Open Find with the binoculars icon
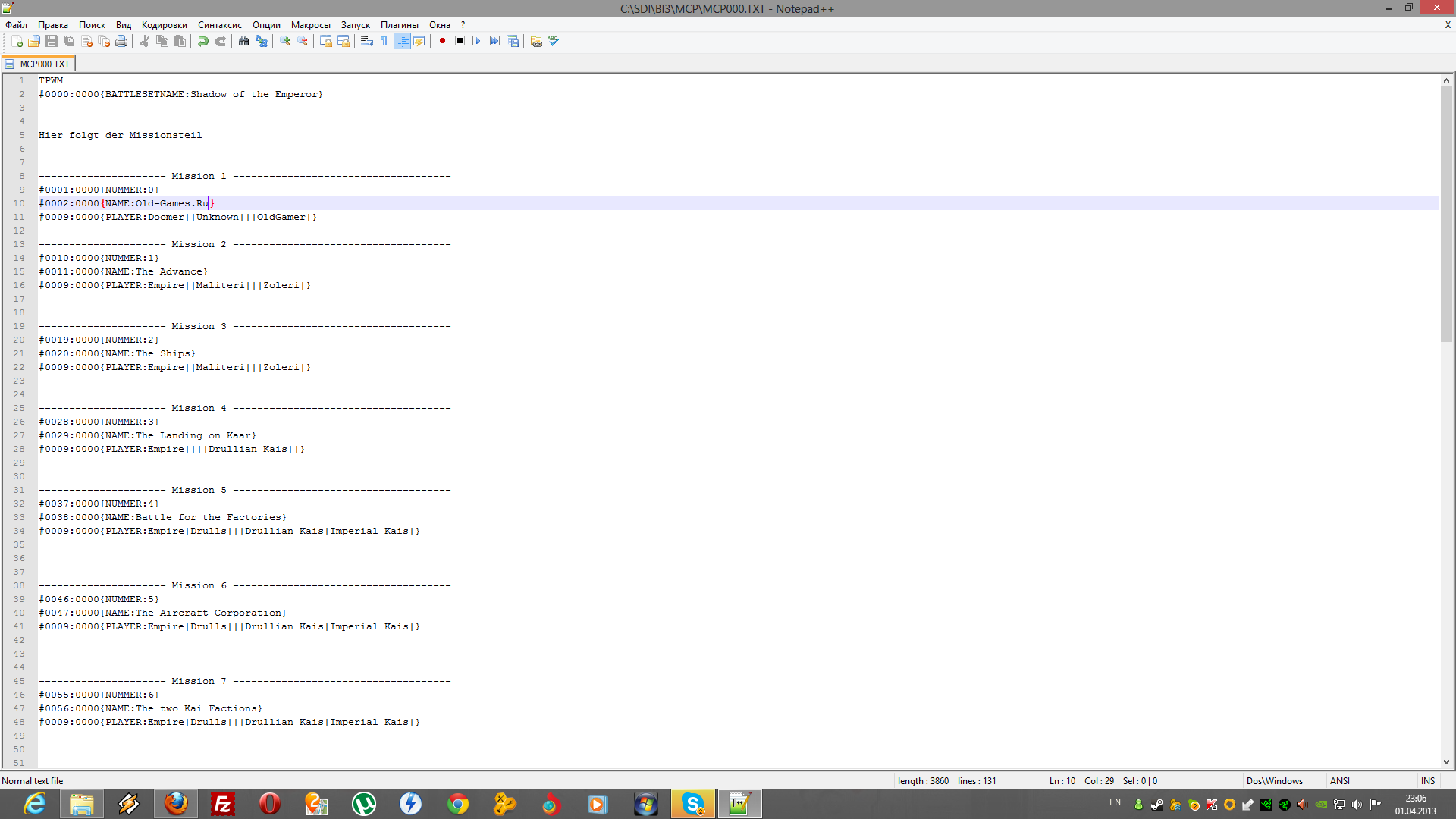The image size is (1456, 819). [x=243, y=41]
